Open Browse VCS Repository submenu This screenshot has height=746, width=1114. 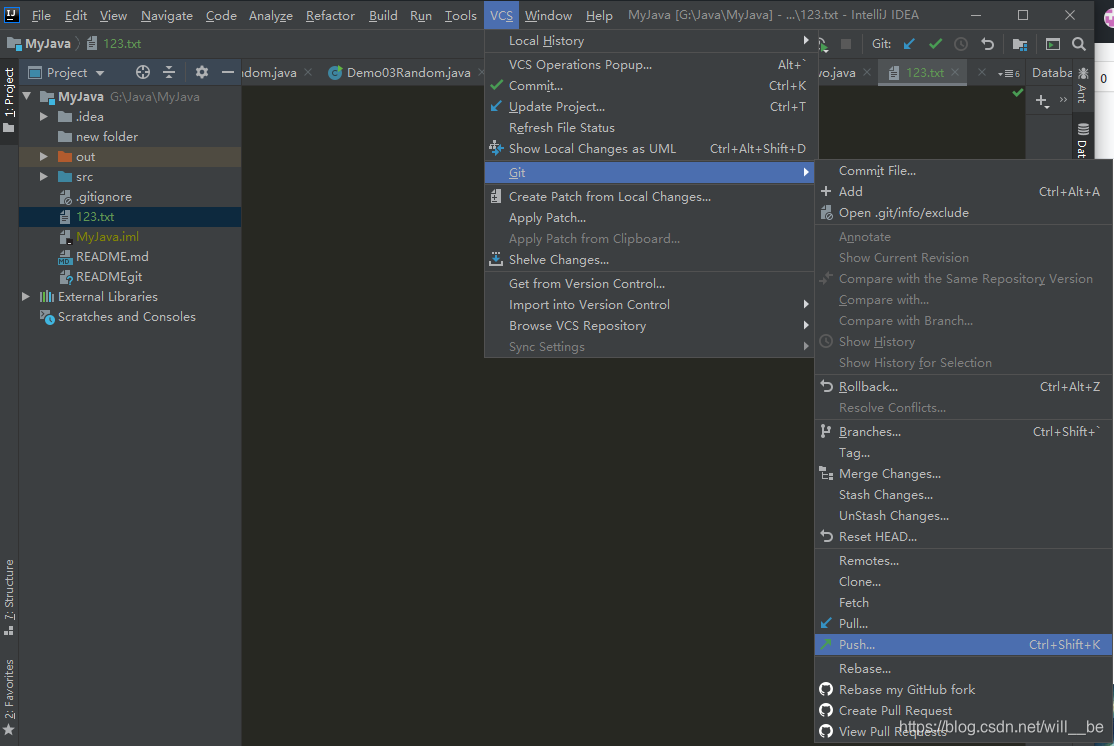649,325
